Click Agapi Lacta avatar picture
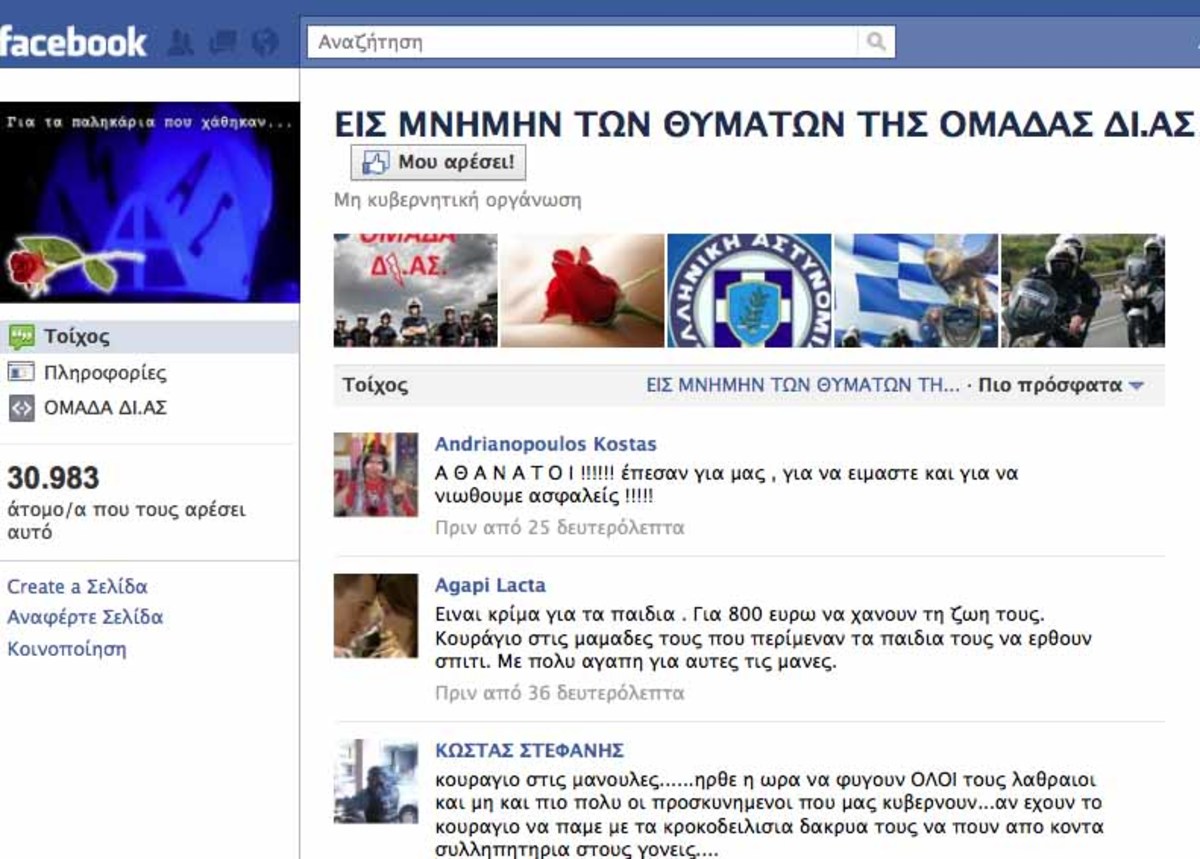Viewport: 1200px width, 859px height. tap(376, 616)
